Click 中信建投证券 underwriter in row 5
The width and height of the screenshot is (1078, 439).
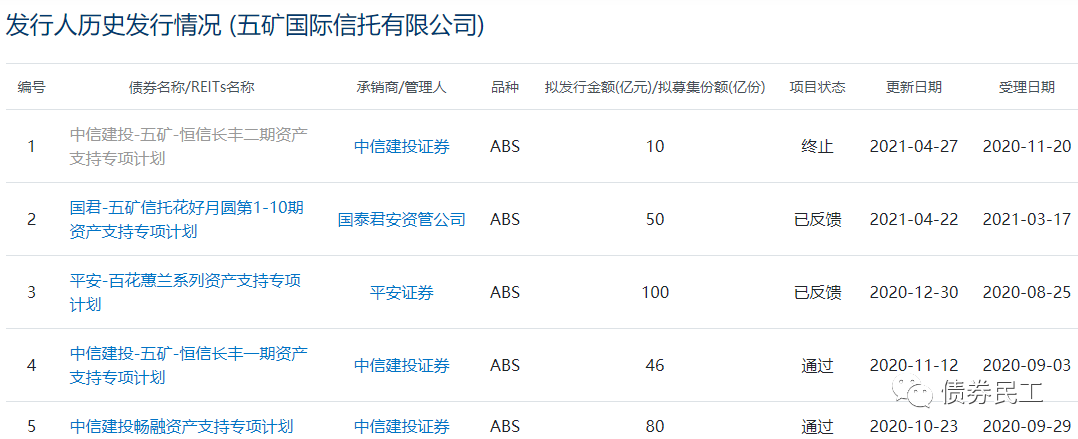click(x=401, y=427)
